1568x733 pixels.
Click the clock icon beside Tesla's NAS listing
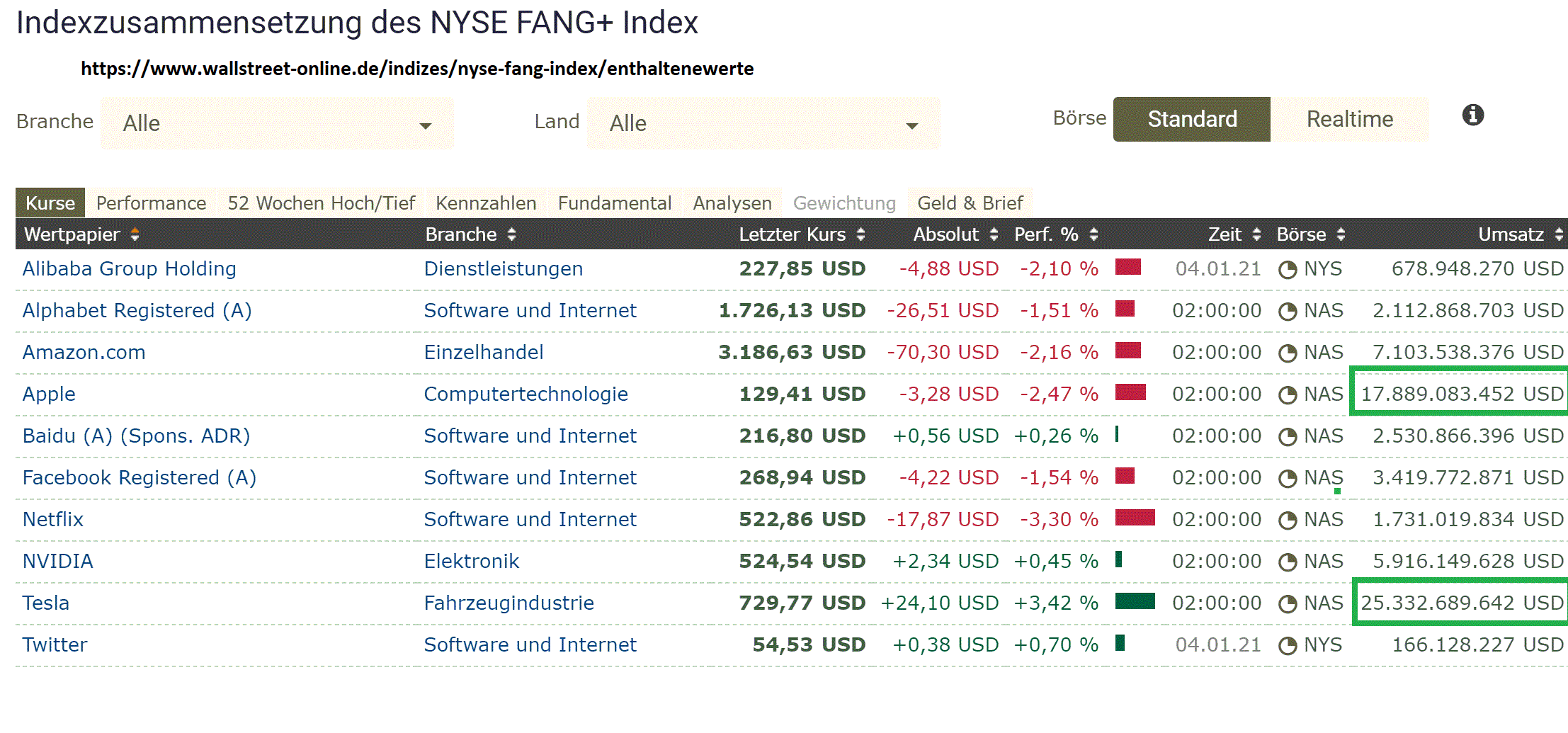pos(1287,602)
